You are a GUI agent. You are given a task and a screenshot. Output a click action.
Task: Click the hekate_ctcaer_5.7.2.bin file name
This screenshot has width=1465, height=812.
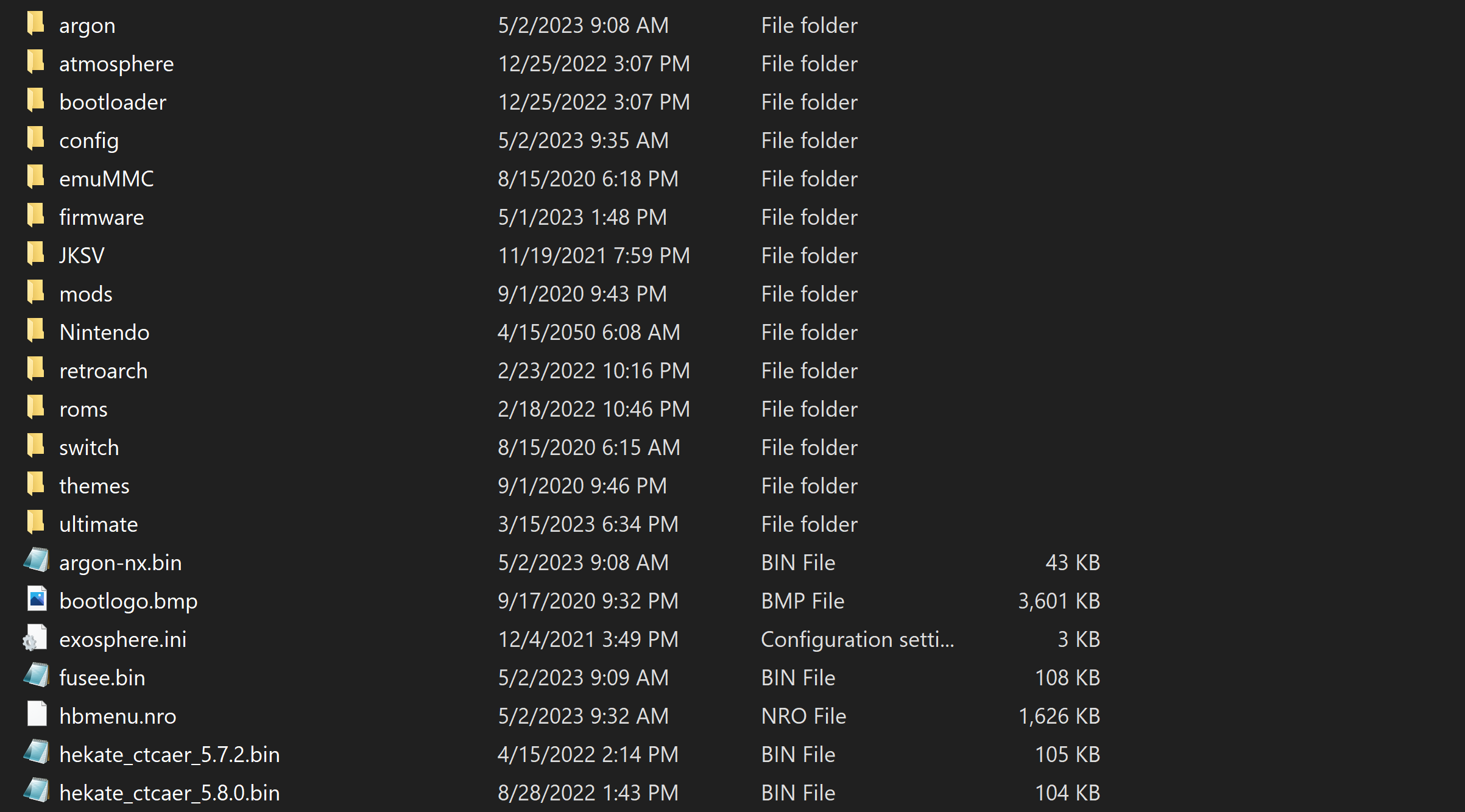169,754
